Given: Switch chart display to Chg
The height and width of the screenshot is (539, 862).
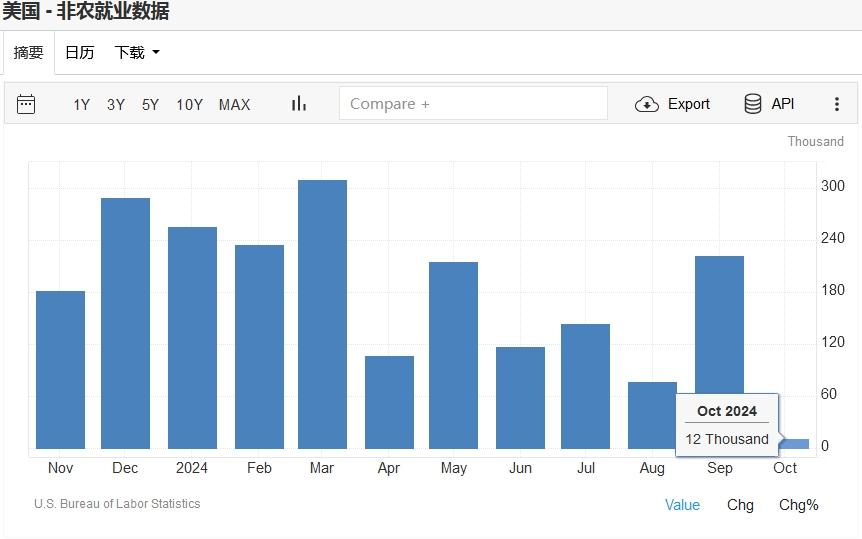Looking at the screenshot, I should point(740,505).
